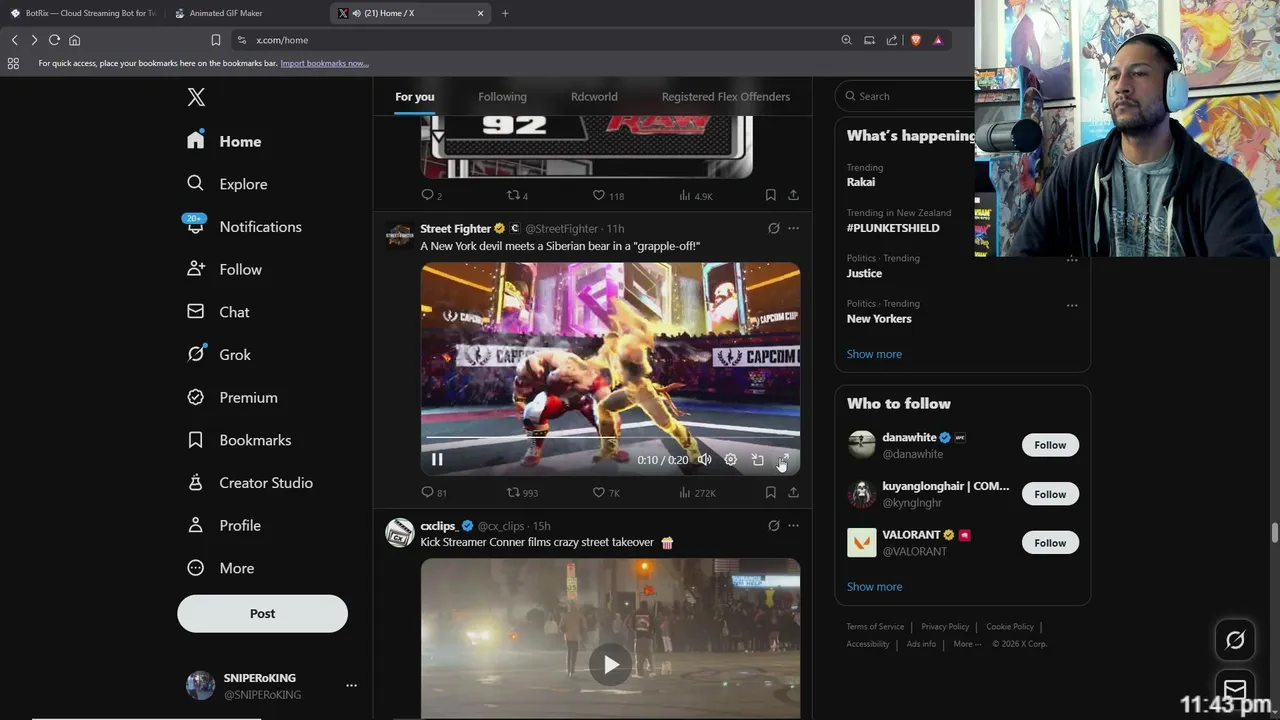The height and width of the screenshot is (720, 1280).
Task: Play the cxclips_ street takeover video
Action: (x=610, y=664)
